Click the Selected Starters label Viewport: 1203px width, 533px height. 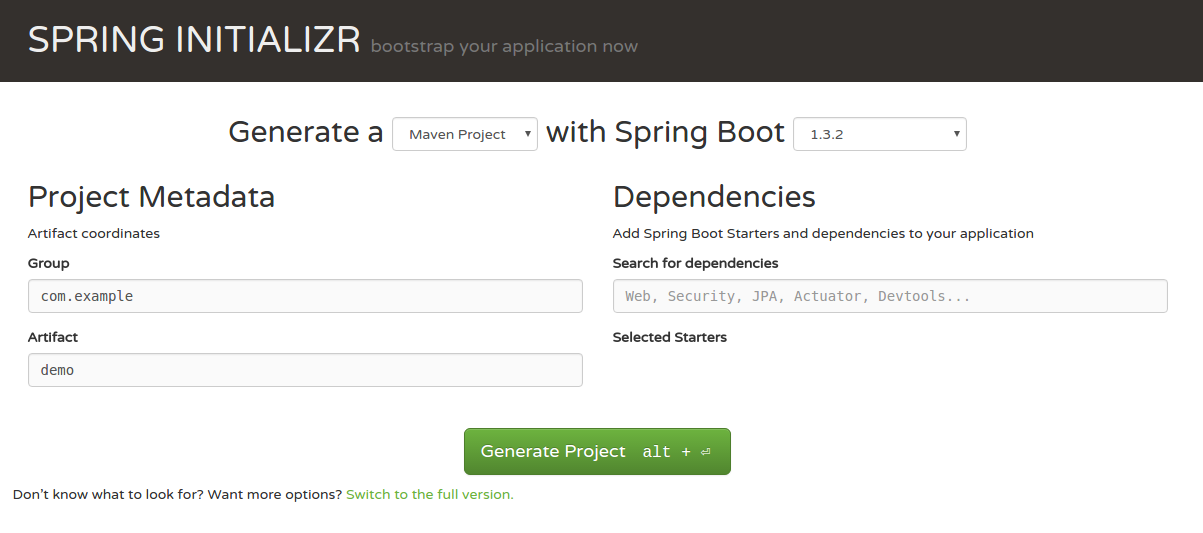(670, 337)
